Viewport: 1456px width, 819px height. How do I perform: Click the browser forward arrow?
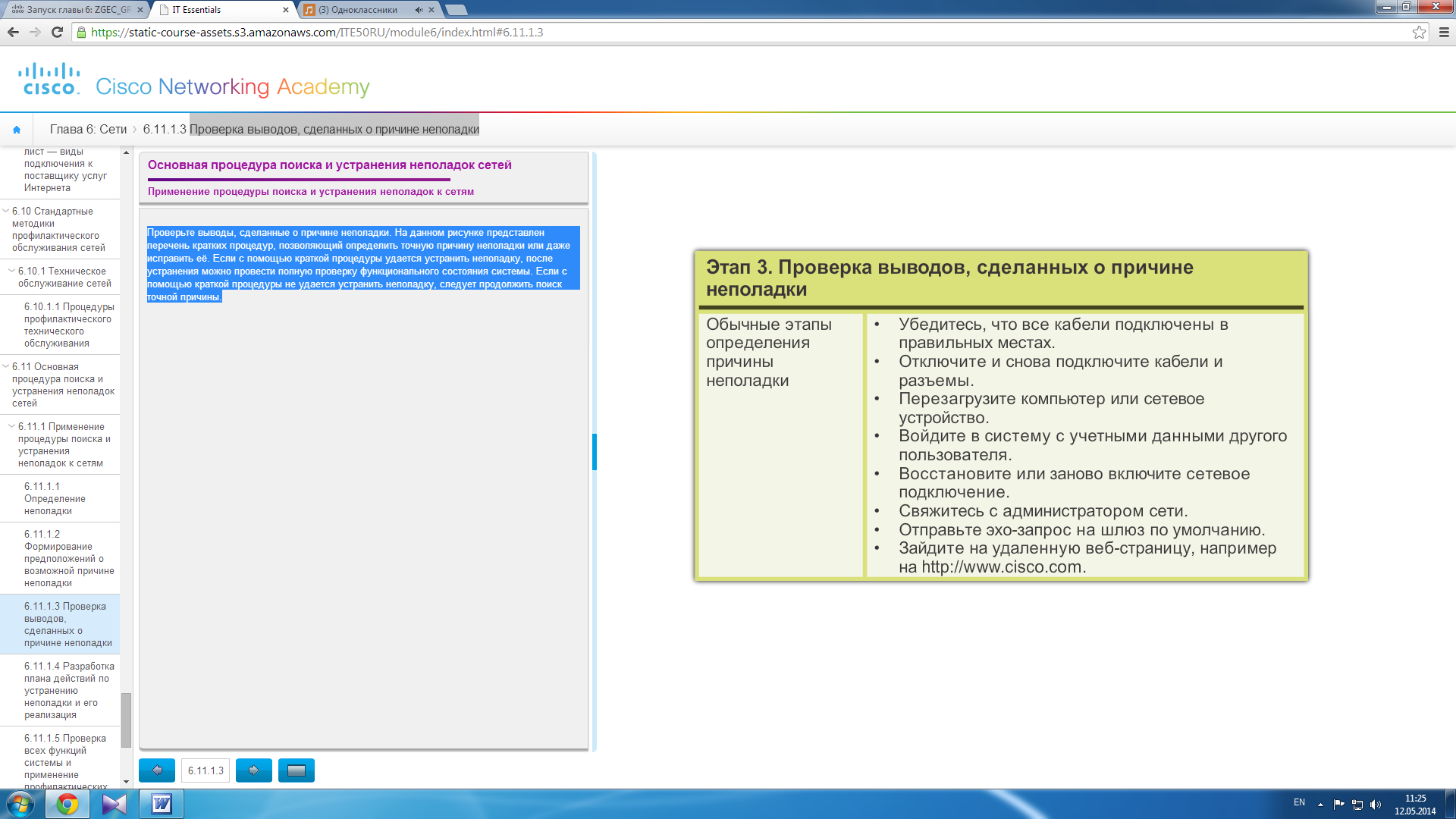[x=35, y=32]
